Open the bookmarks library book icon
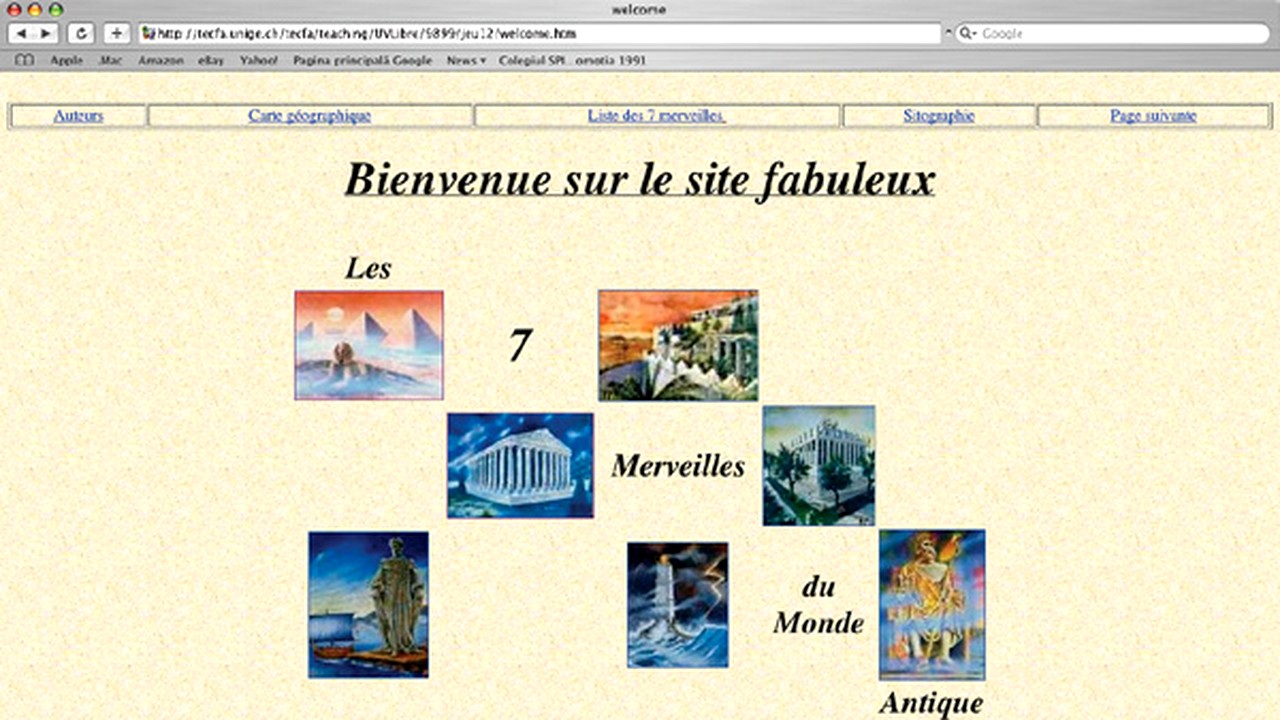The height and width of the screenshot is (720, 1280). [25, 61]
